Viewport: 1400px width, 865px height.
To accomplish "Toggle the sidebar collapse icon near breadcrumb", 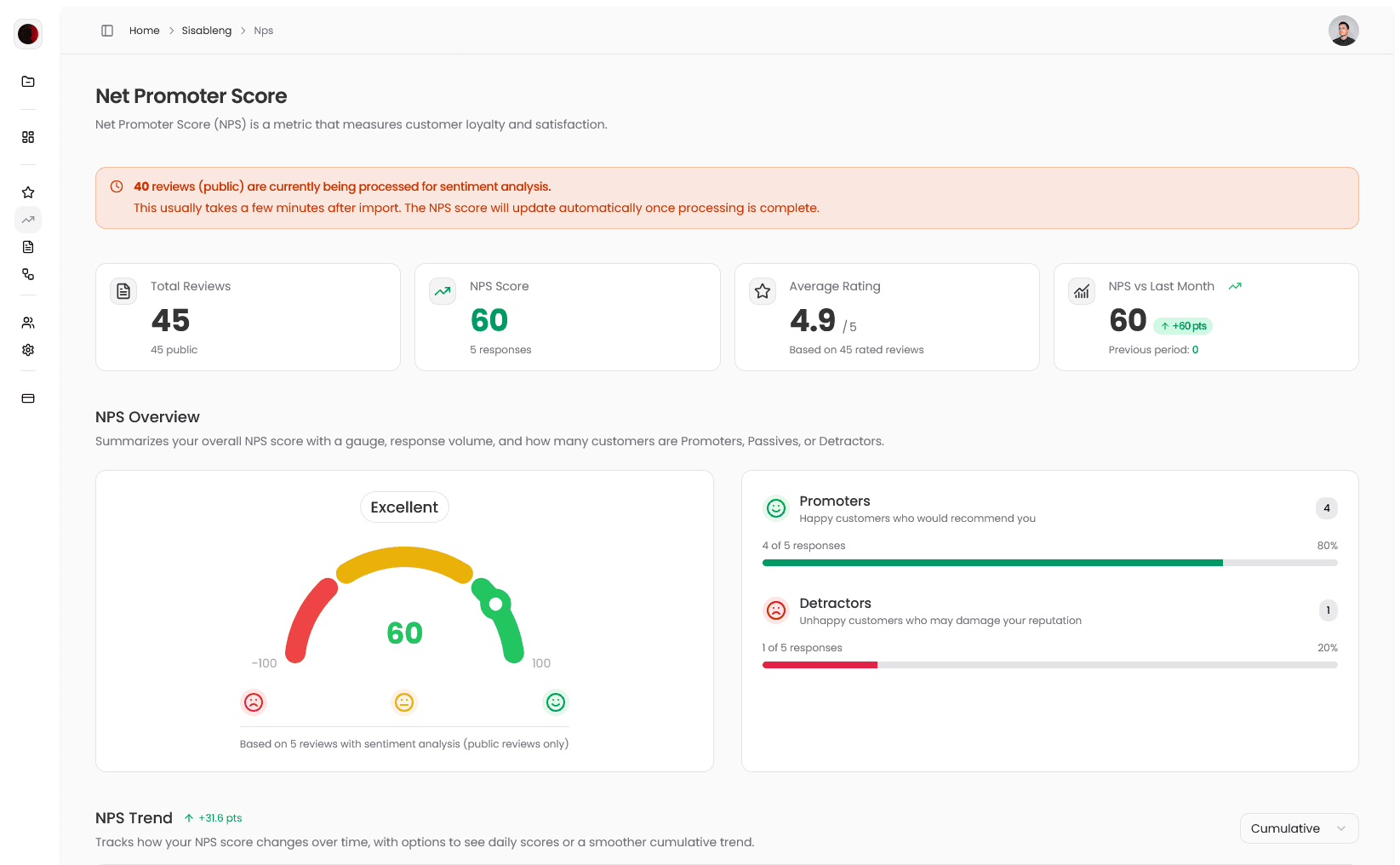I will [107, 30].
